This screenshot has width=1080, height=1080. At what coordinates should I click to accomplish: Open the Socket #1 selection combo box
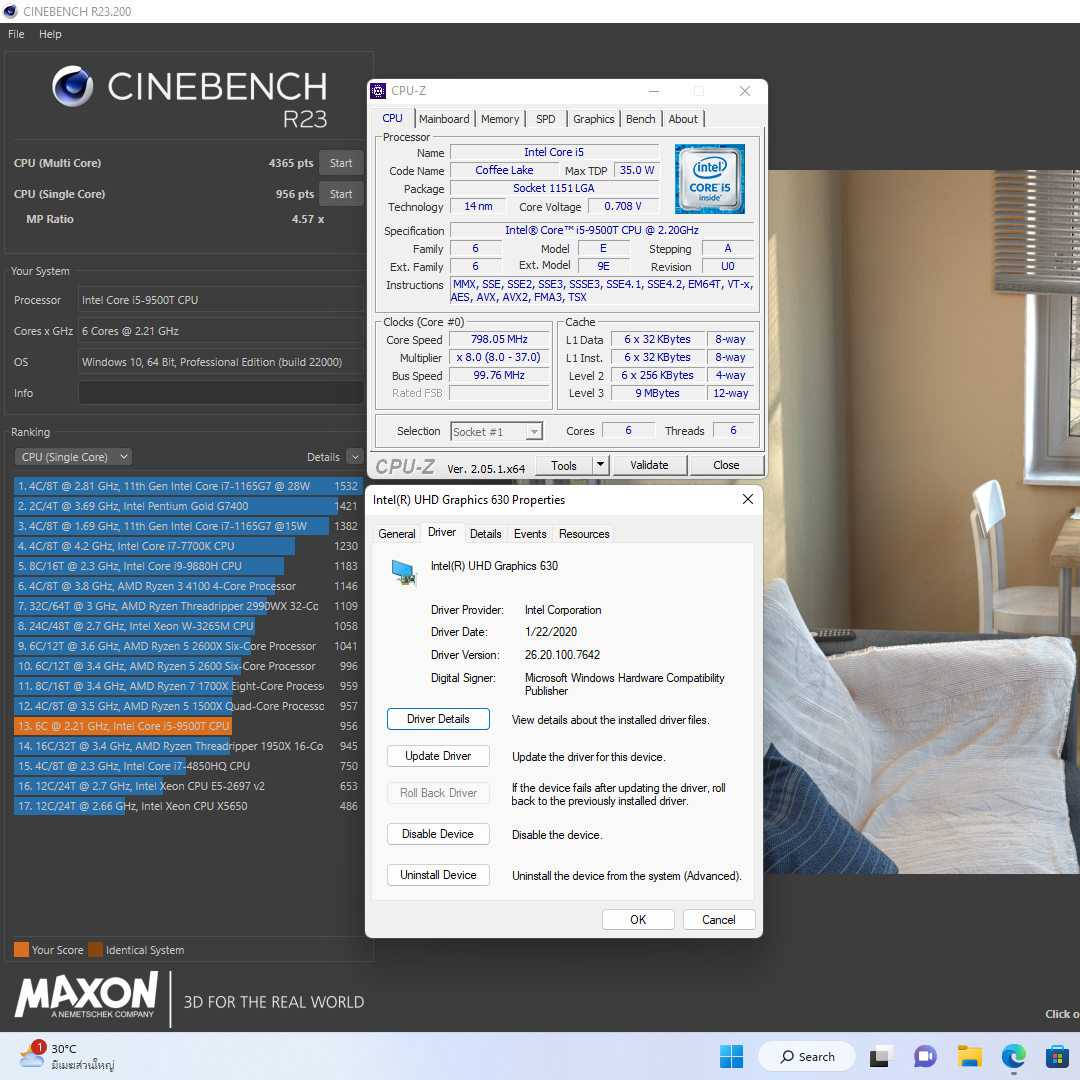(x=496, y=432)
